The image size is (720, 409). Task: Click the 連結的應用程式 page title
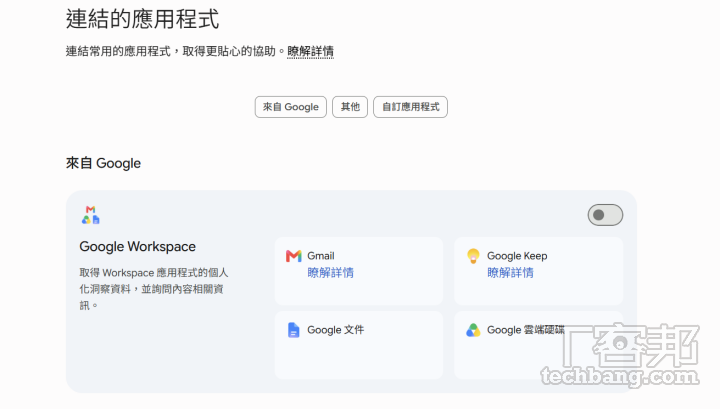(142, 19)
